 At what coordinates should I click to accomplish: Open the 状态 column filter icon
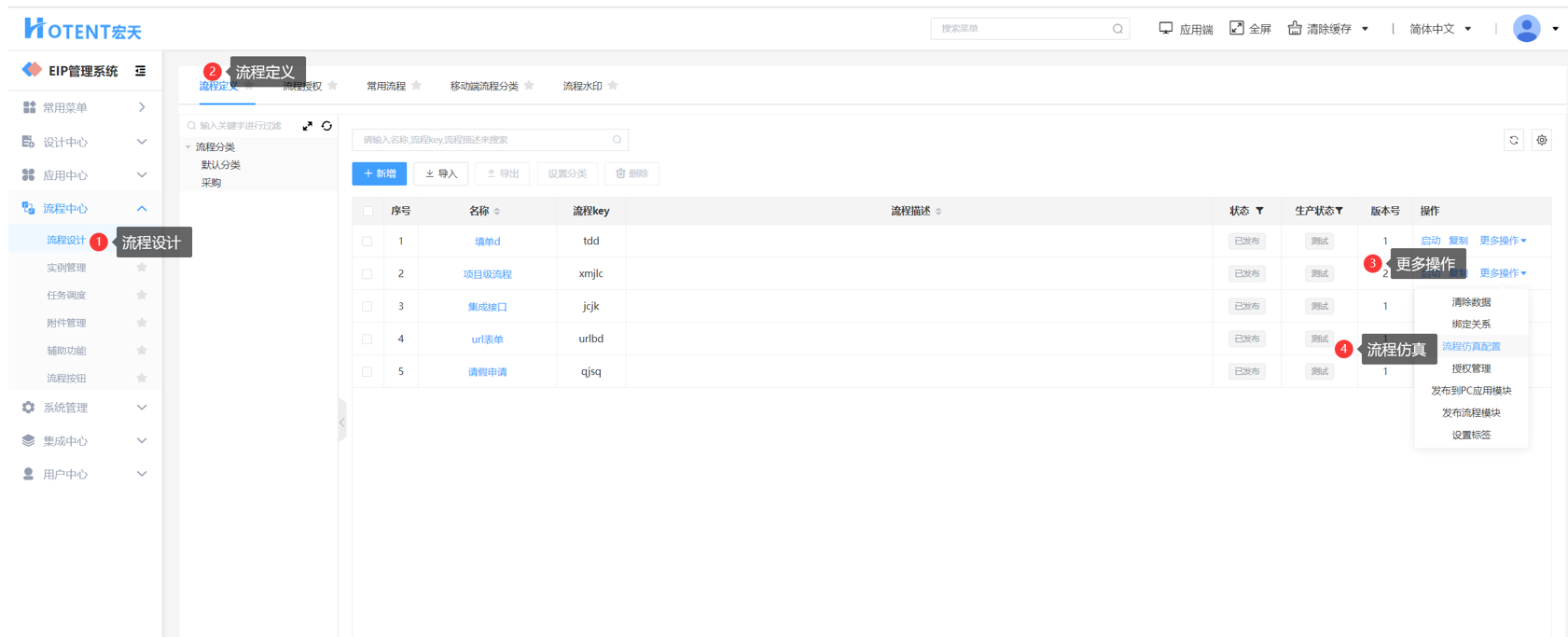[1259, 211]
